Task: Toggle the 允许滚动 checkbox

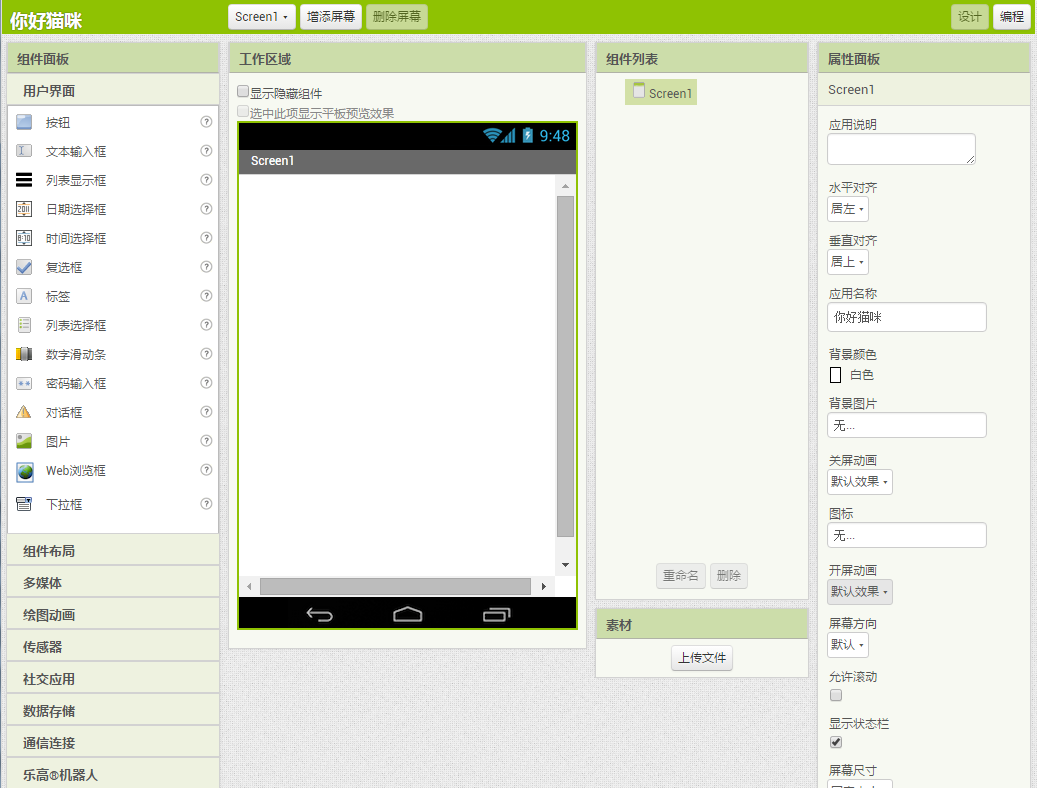Action: [836, 695]
